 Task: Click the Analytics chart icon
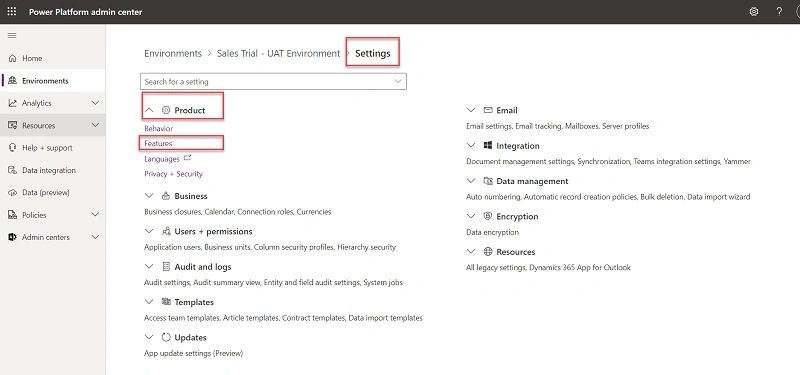tap(13, 103)
